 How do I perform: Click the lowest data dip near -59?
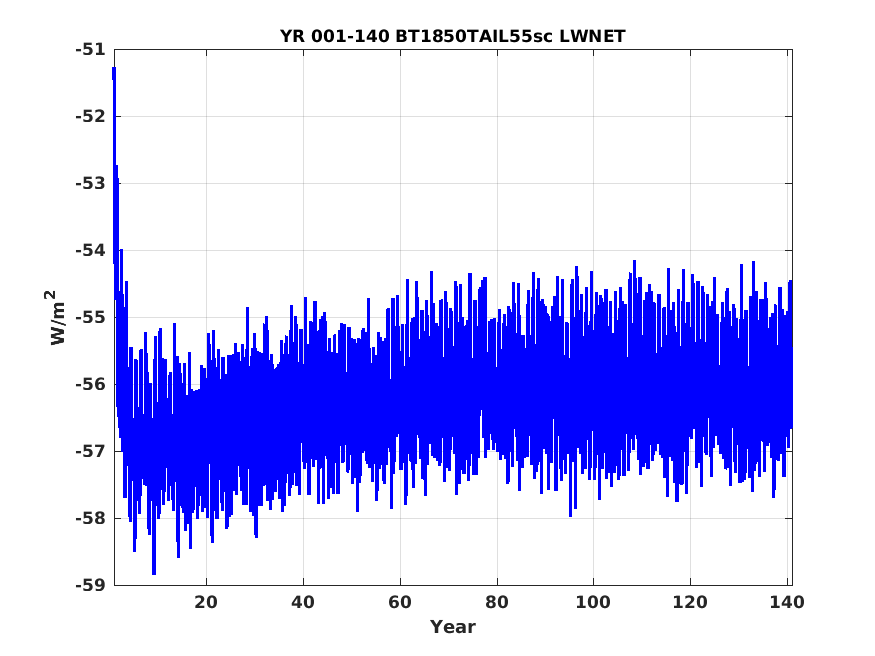(154, 570)
